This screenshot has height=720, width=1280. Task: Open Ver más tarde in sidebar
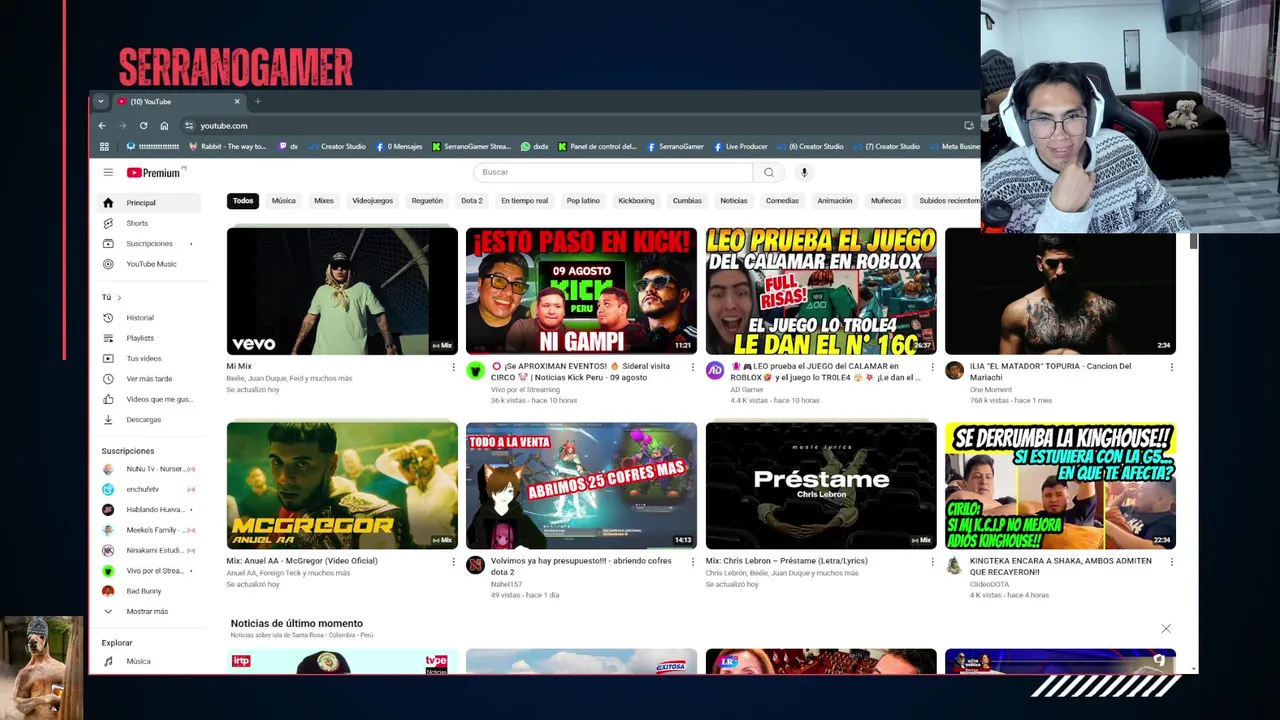(148, 379)
